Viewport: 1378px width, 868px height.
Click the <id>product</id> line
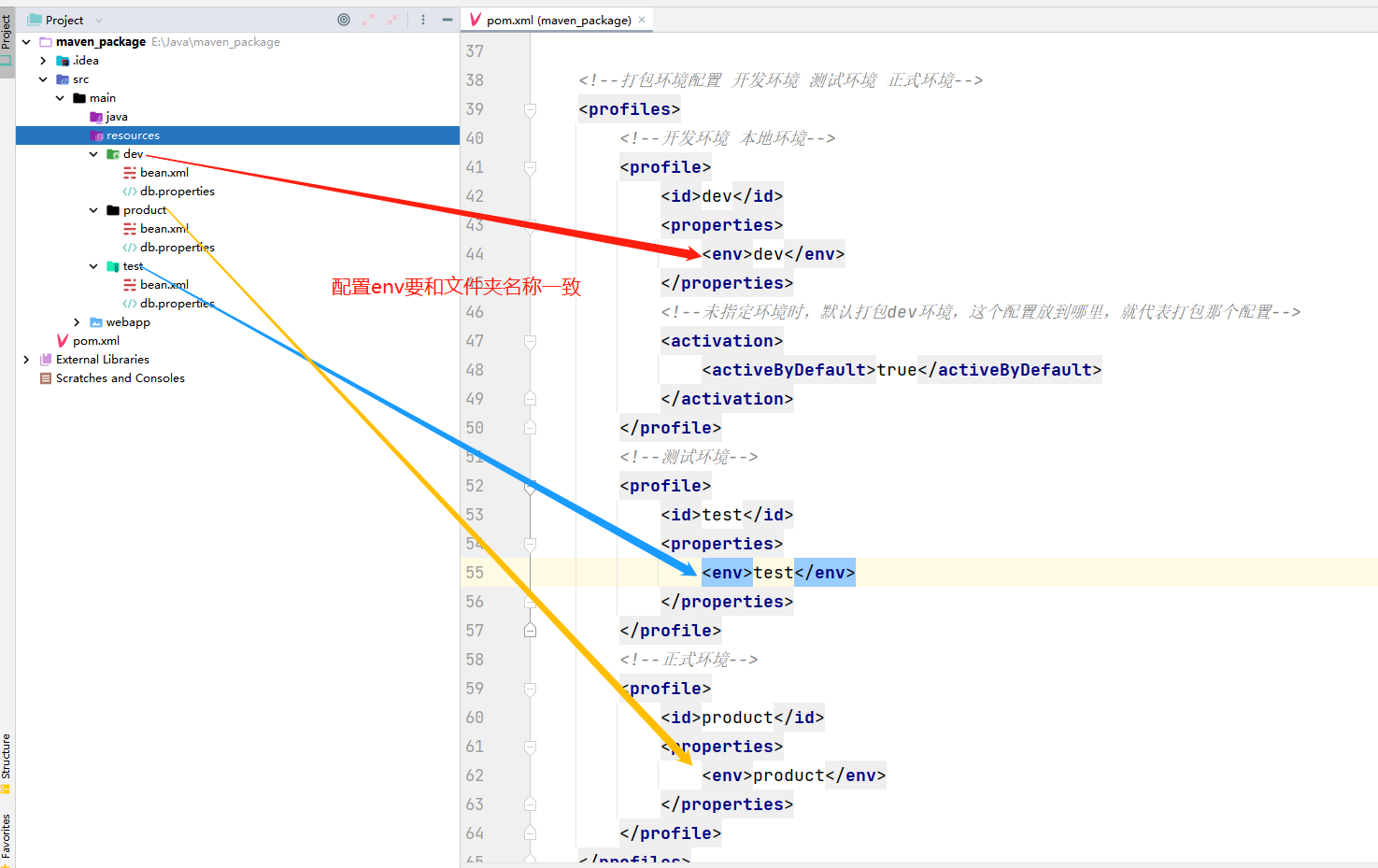click(743, 718)
